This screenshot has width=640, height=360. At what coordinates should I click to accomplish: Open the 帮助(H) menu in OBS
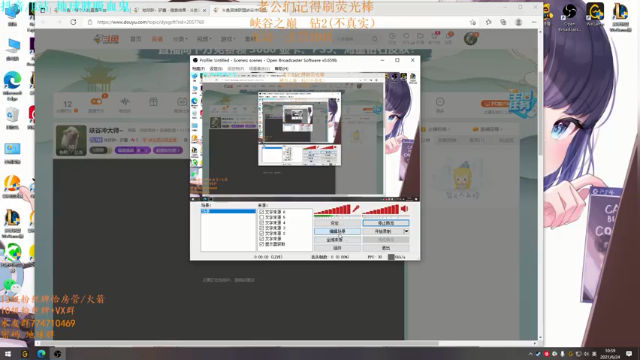281,69
